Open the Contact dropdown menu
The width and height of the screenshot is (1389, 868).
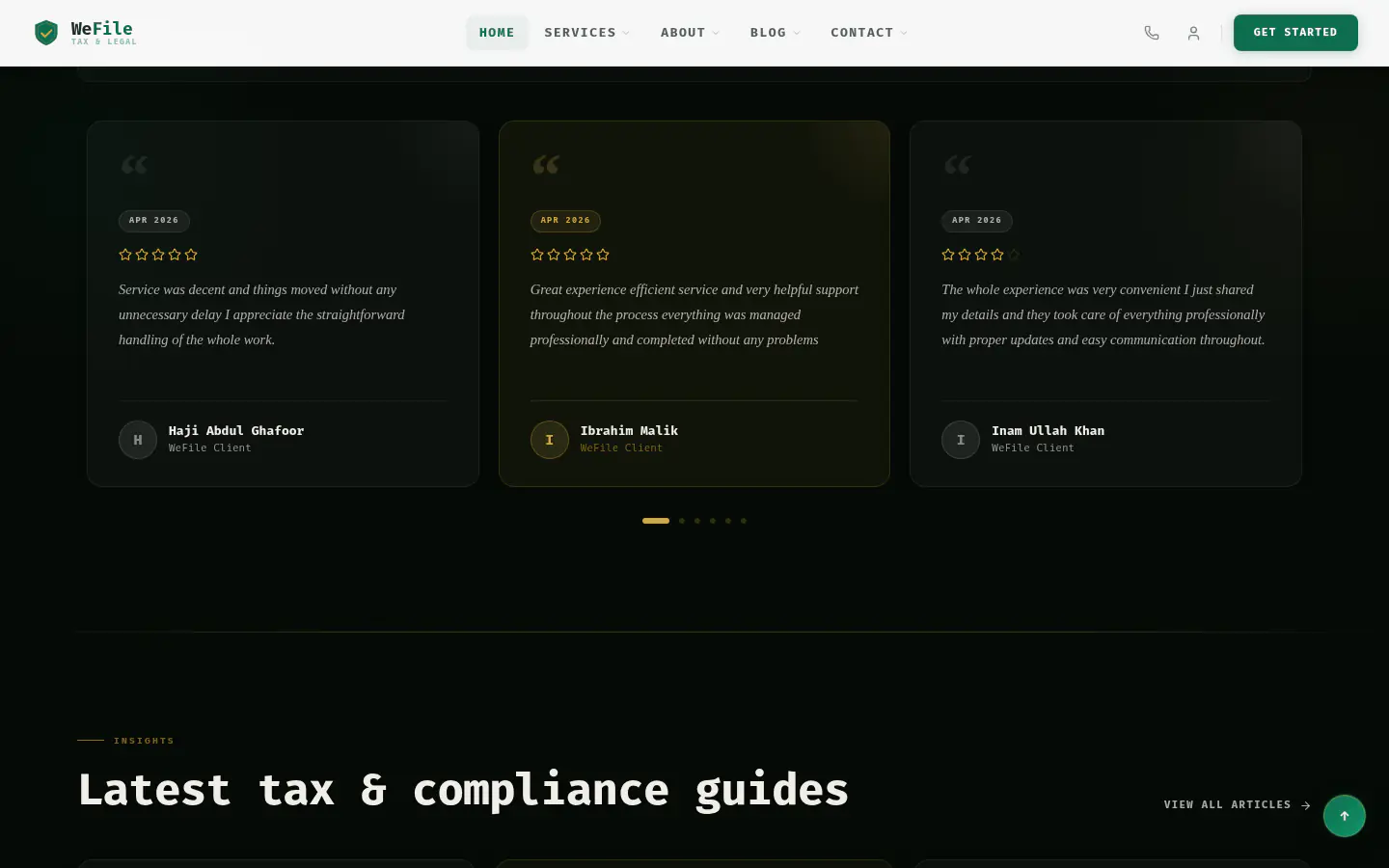pyautogui.click(x=868, y=33)
